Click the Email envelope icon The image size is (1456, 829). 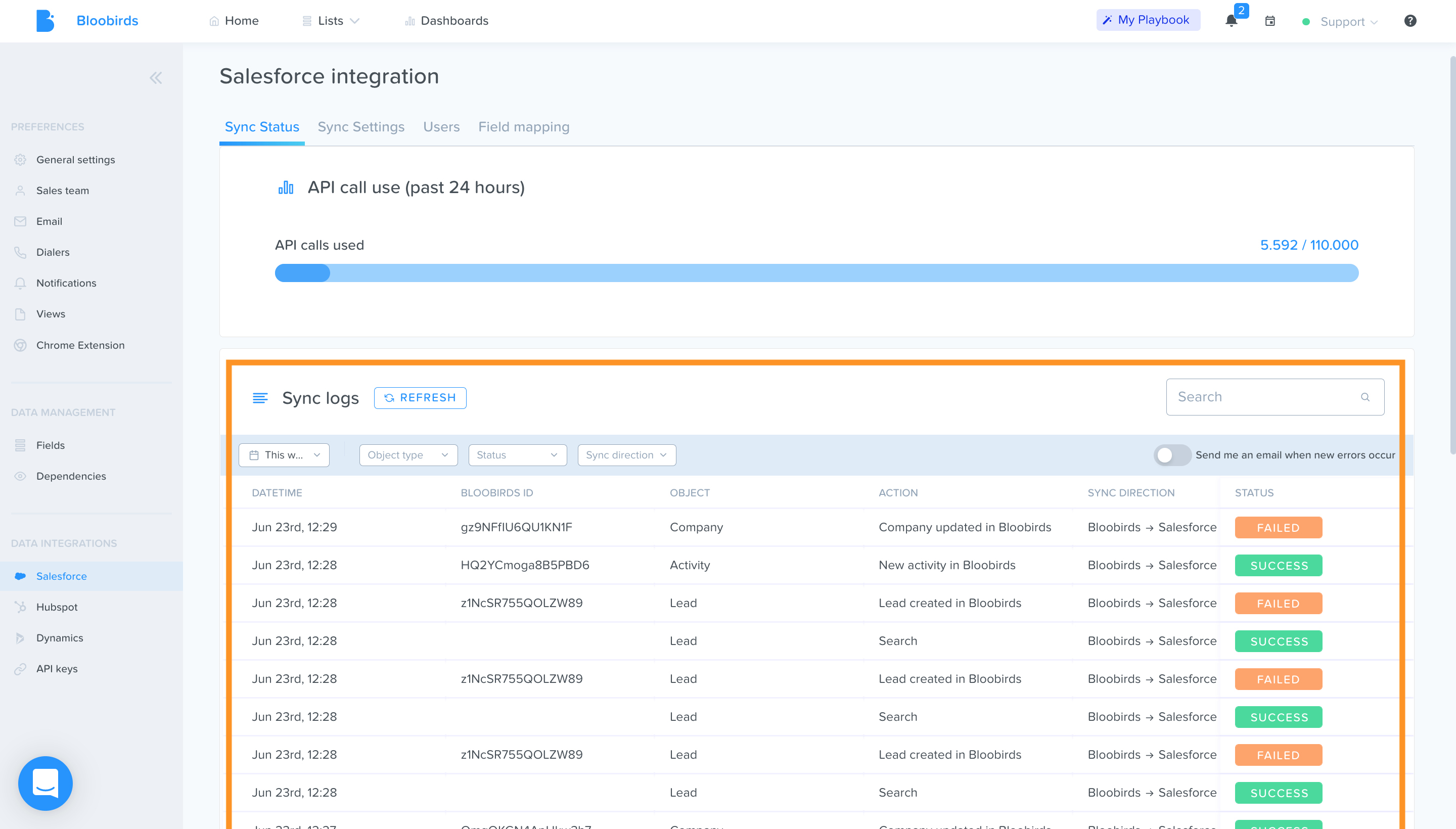[x=21, y=221]
